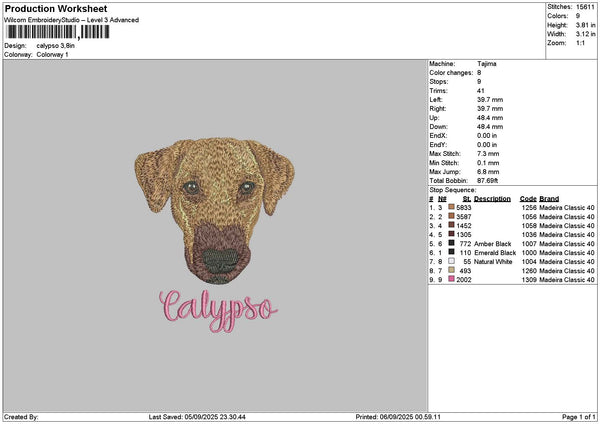Viewport: 600px width, 424px height.
Task: Click the pink swatch for code 1309
Action: click(452, 279)
